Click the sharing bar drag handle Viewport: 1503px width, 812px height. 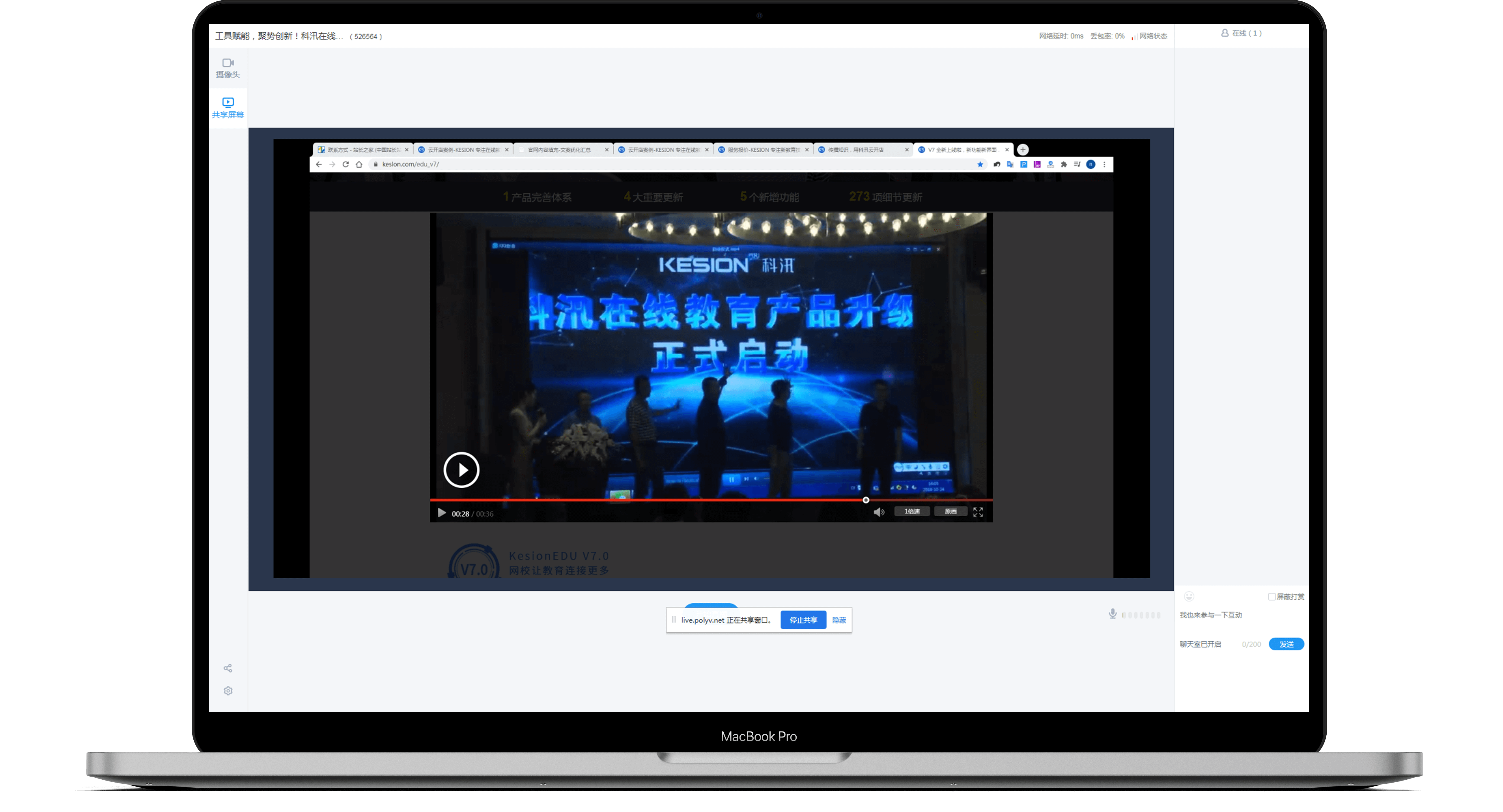(673, 620)
